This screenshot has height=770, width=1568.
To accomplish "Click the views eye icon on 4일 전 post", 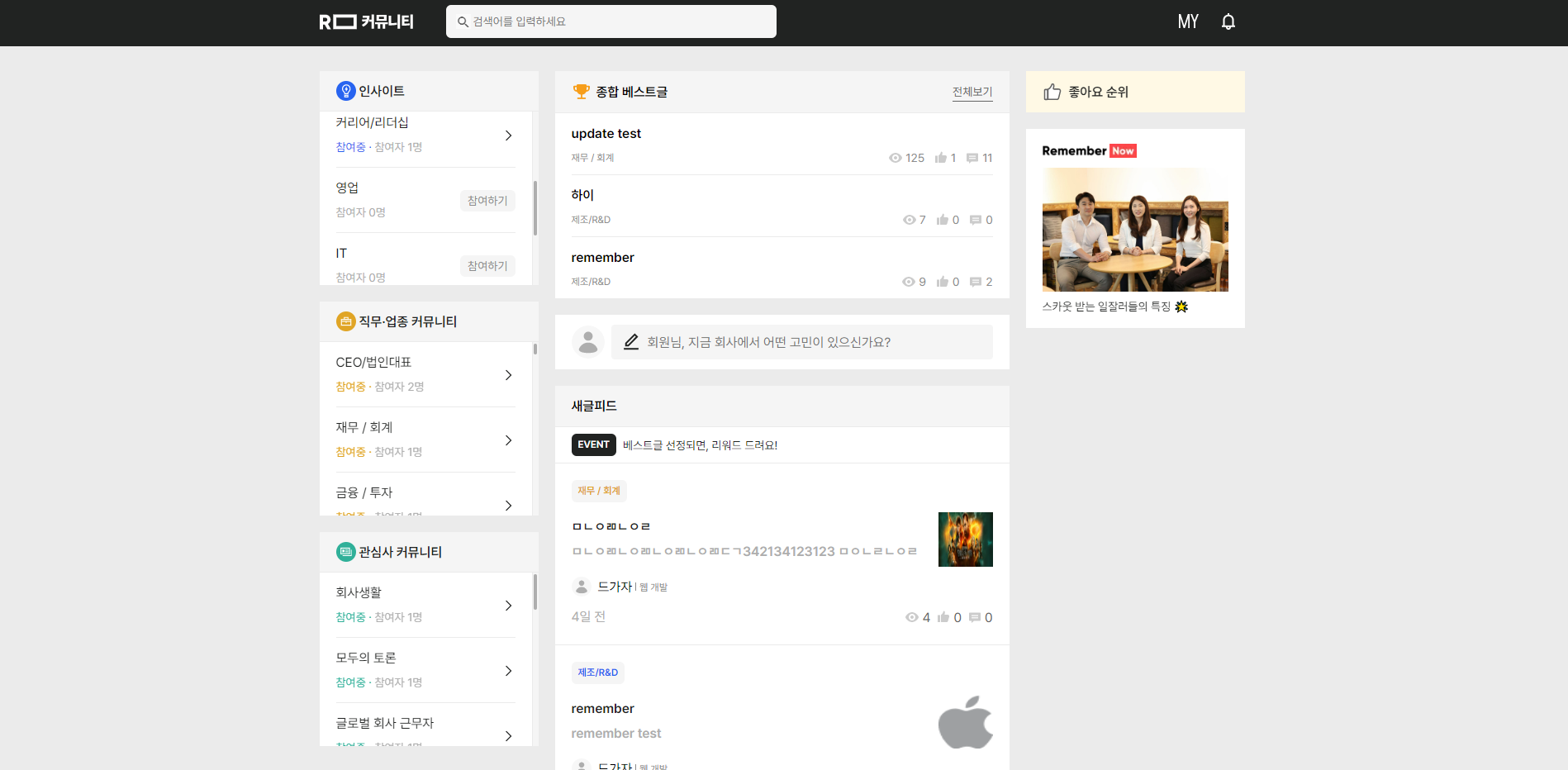I will pos(912,617).
